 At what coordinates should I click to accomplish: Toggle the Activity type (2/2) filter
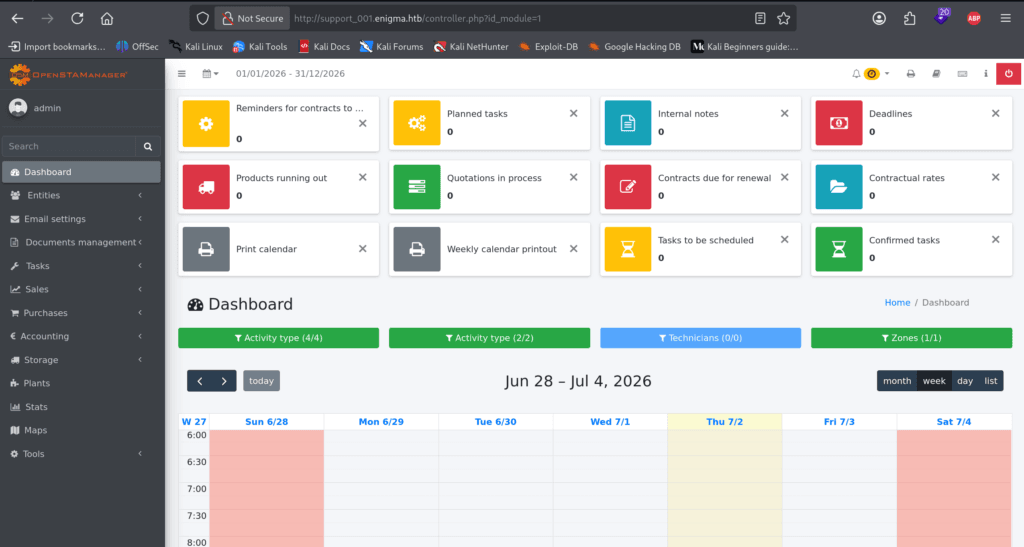tap(489, 338)
